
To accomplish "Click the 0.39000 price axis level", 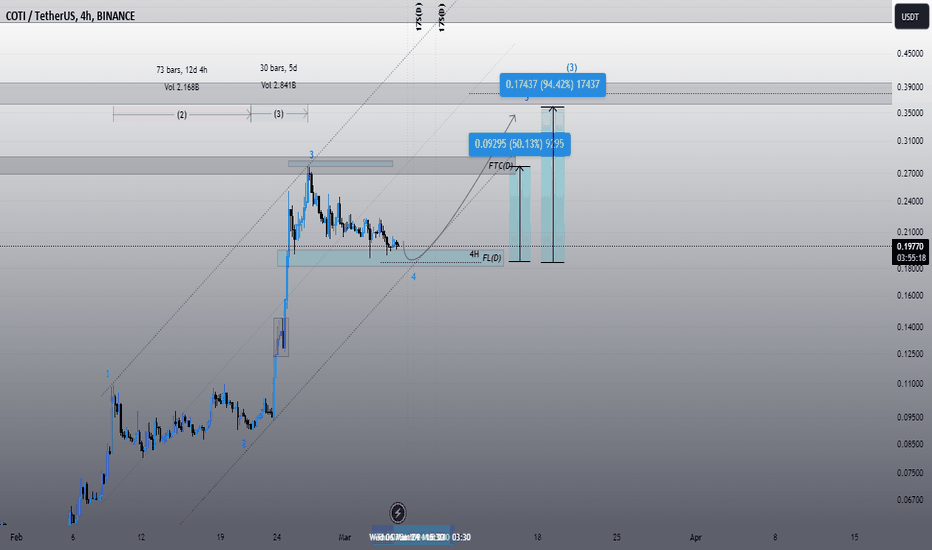I will coord(910,87).
